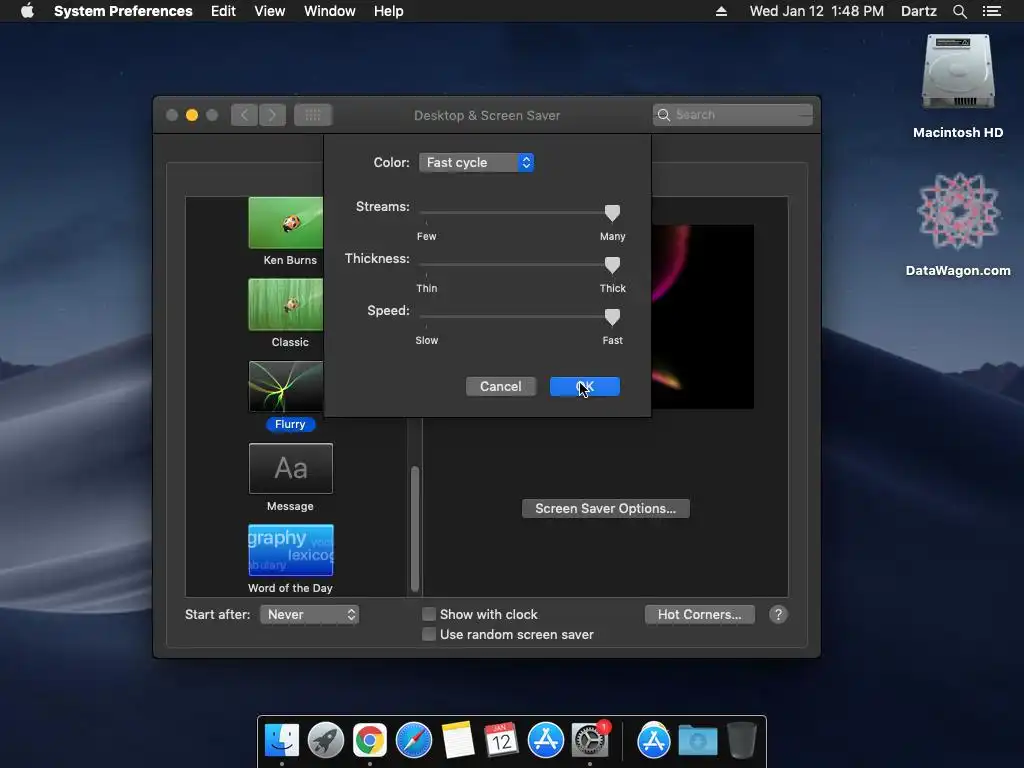The height and width of the screenshot is (768, 1024).
Task: Enable Use random screen saver
Action: point(429,634)
